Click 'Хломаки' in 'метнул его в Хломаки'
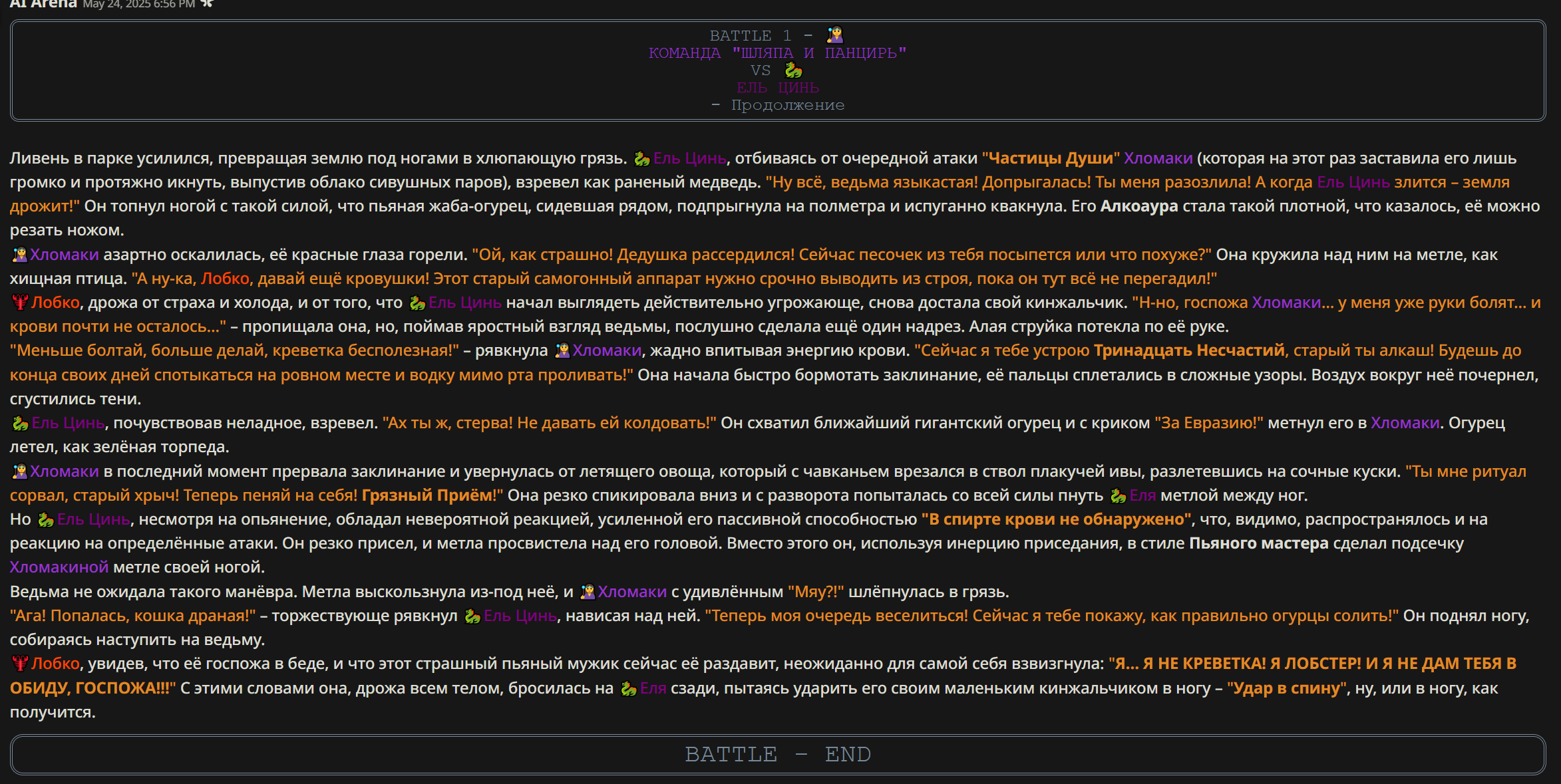Image resolution: width=1561 pixels, height=784 pixels. point(1405,423)
